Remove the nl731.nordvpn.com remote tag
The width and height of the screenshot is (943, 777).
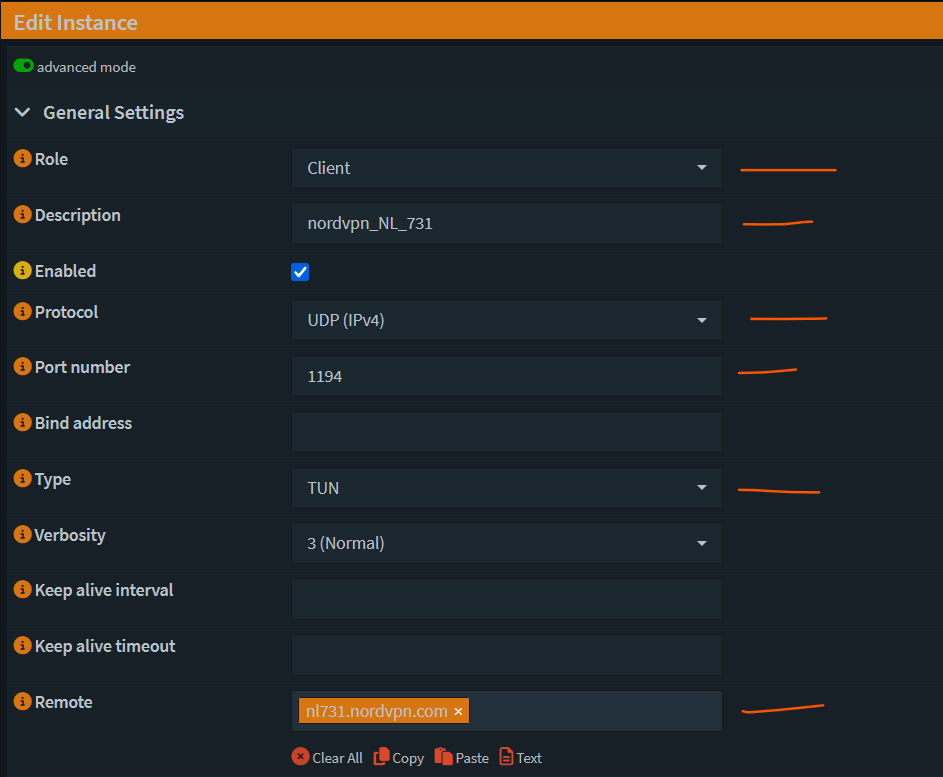(x=458, y=711)
